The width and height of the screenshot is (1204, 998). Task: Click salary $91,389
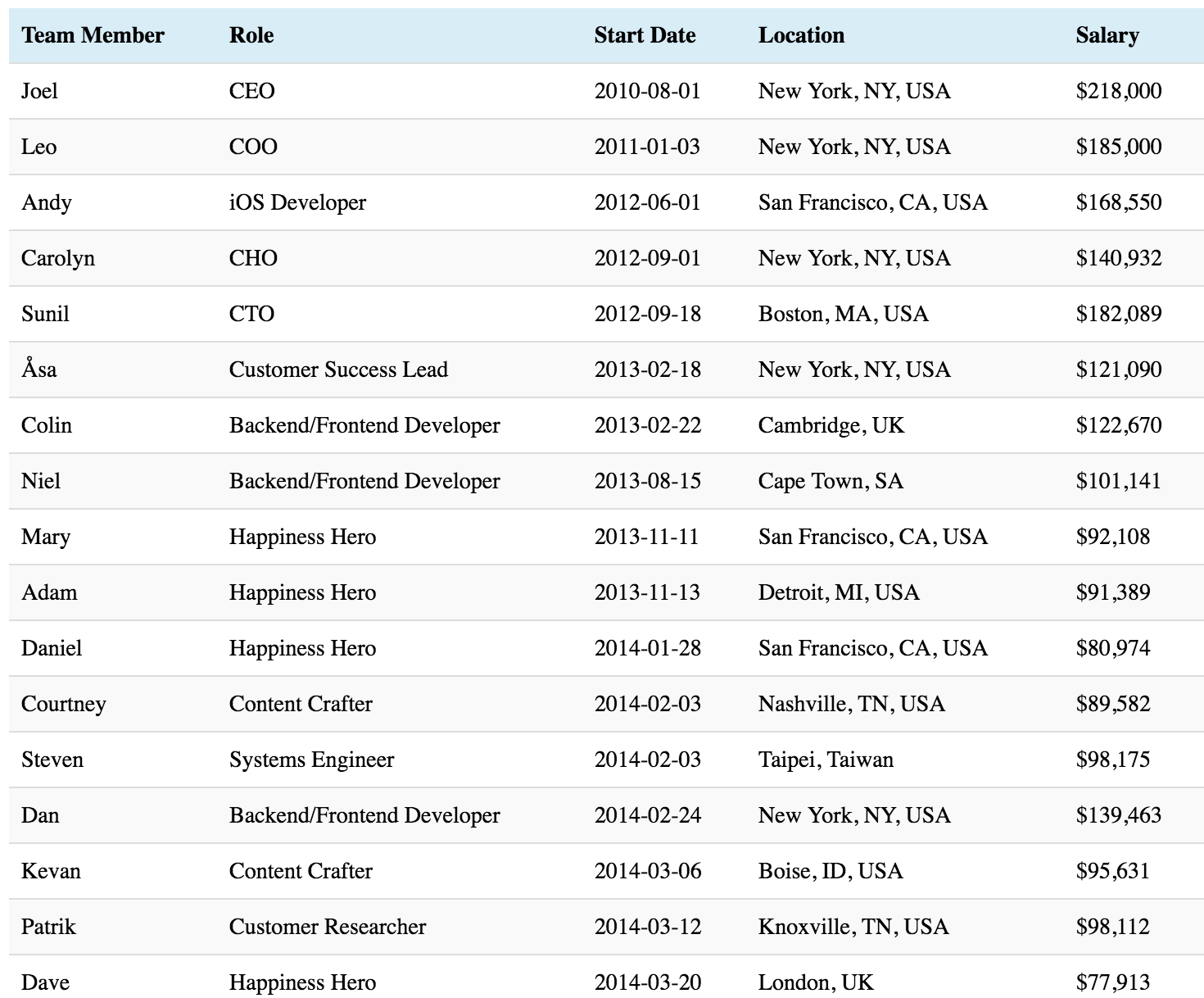coord(1113,592)
